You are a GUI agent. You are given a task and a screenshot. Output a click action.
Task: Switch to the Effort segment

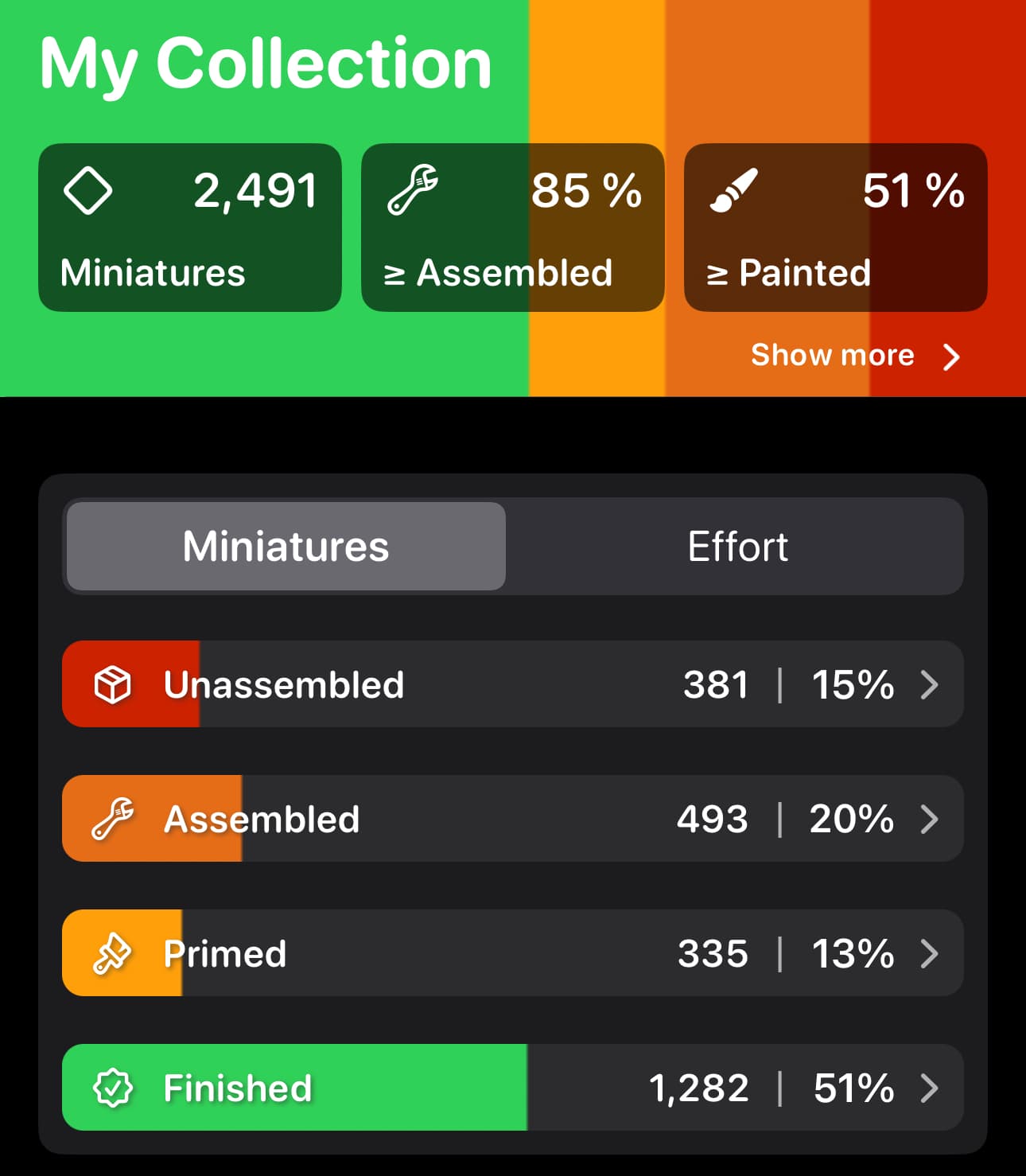(737, 547)
